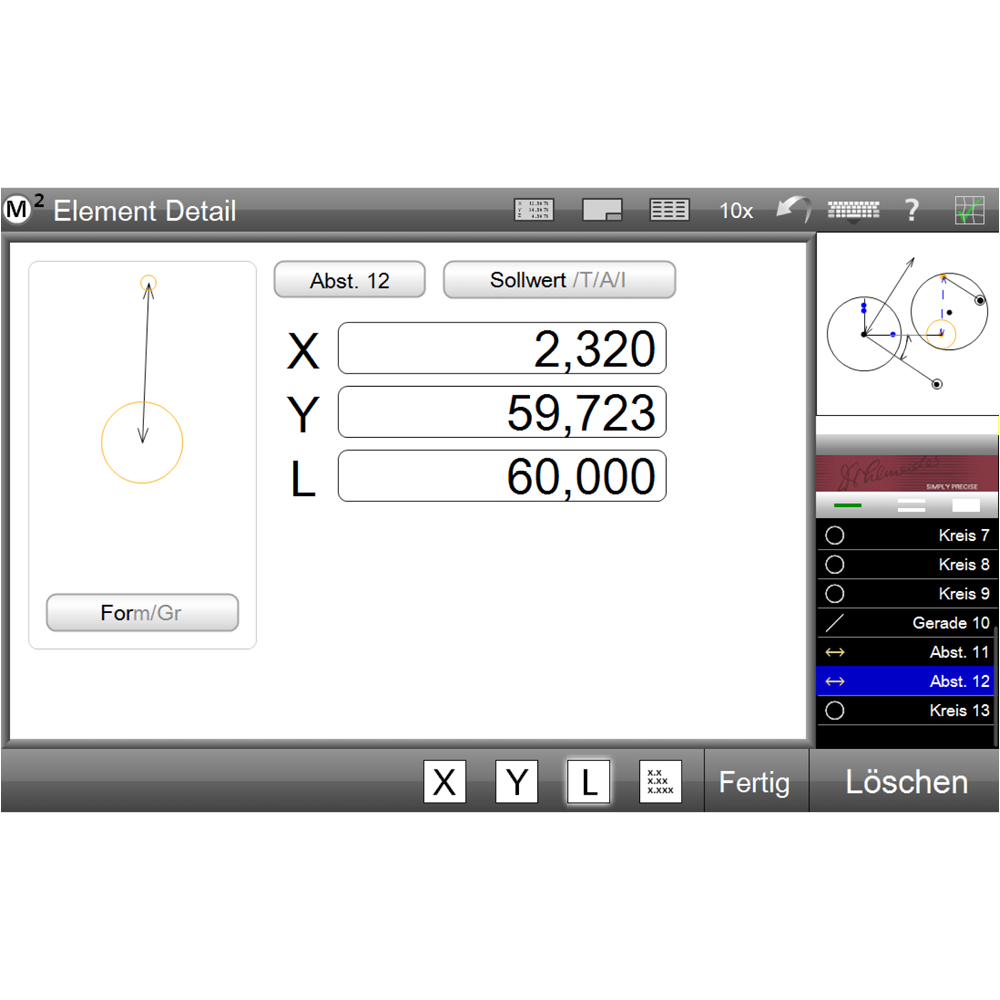Click the Löschen button
Screen dimensions: 1000x1000
[905, 781]
